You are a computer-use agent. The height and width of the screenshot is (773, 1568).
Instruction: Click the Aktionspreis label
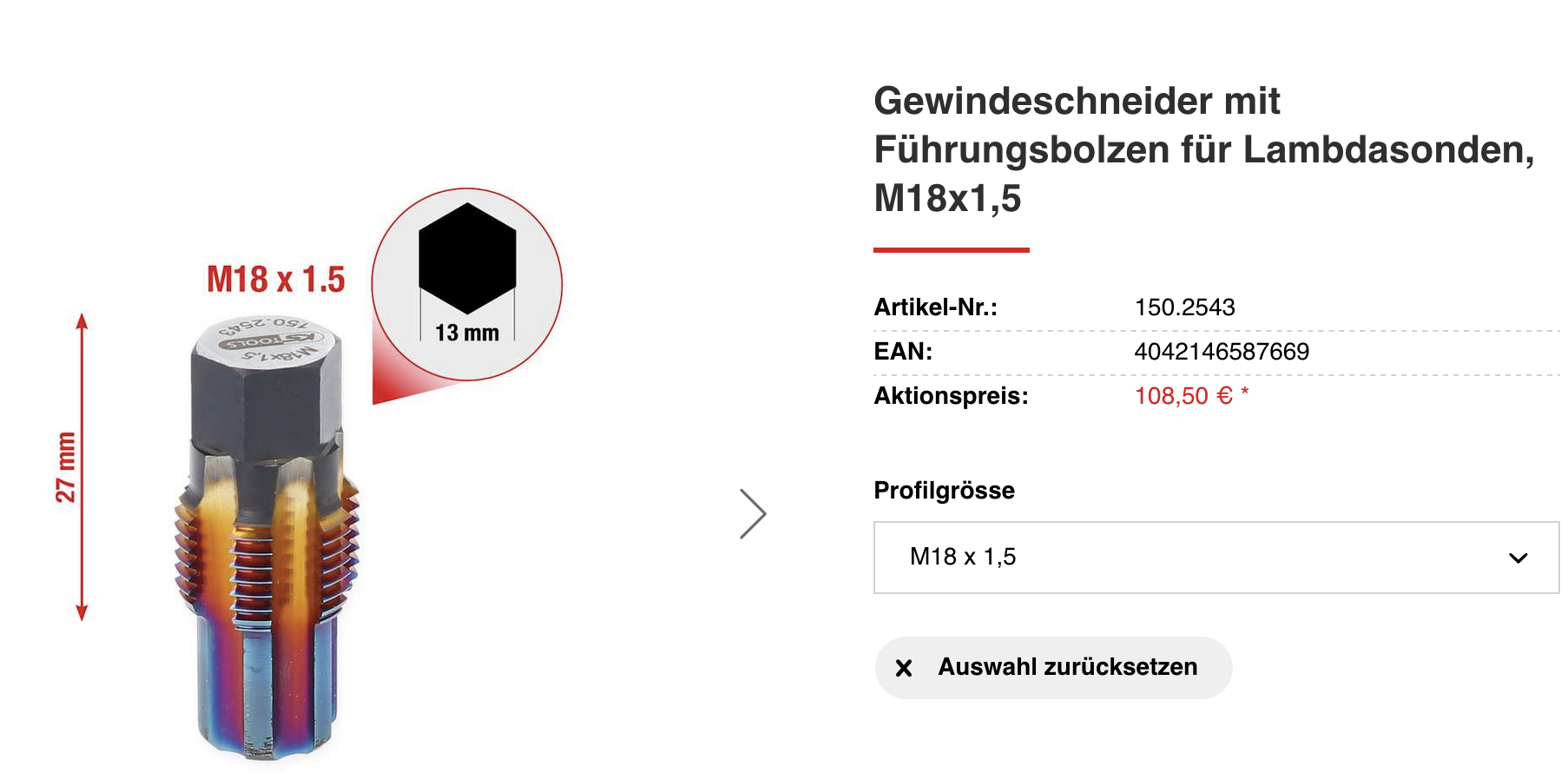(x=951, y=396)
